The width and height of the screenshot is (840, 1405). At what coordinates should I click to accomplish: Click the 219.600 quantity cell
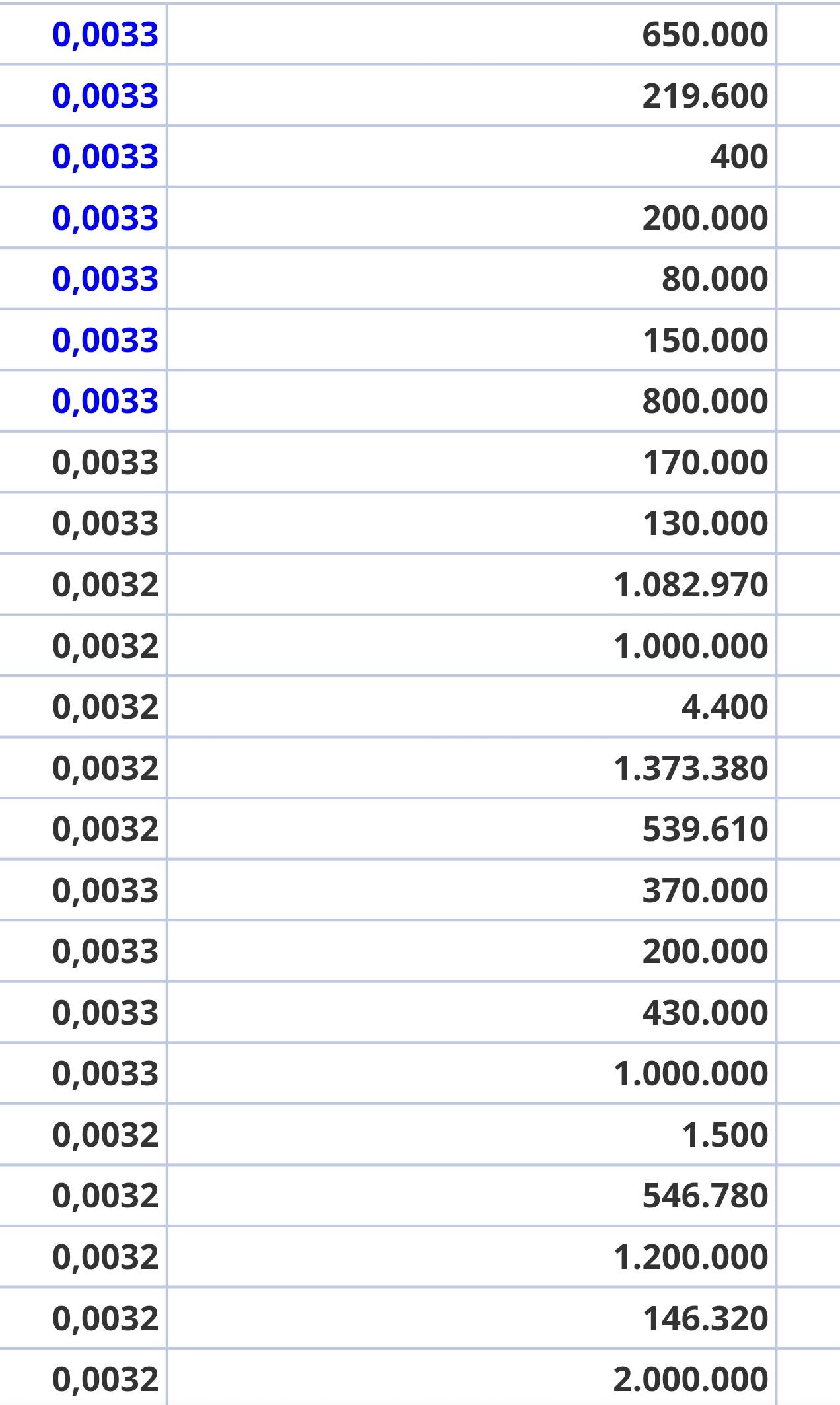tap(472, 95)
